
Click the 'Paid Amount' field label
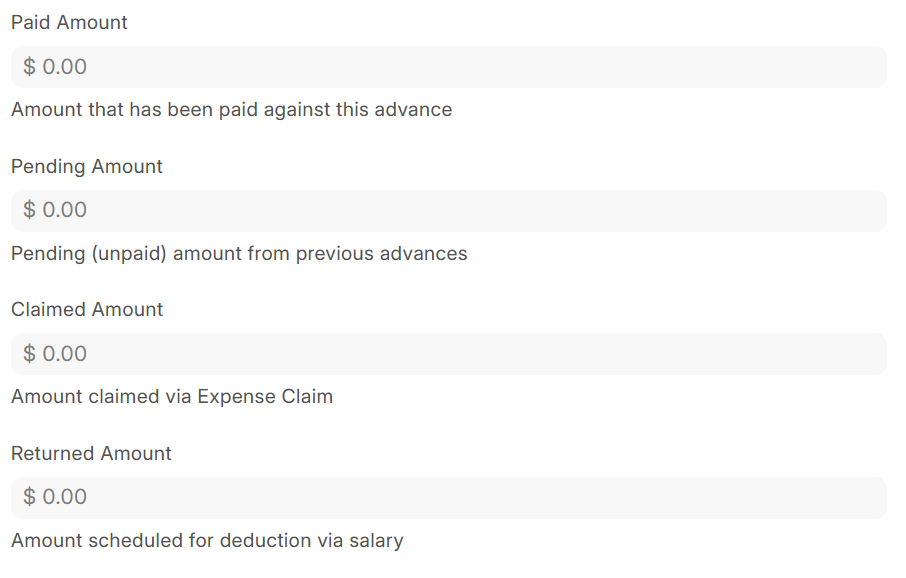(69, 22)
